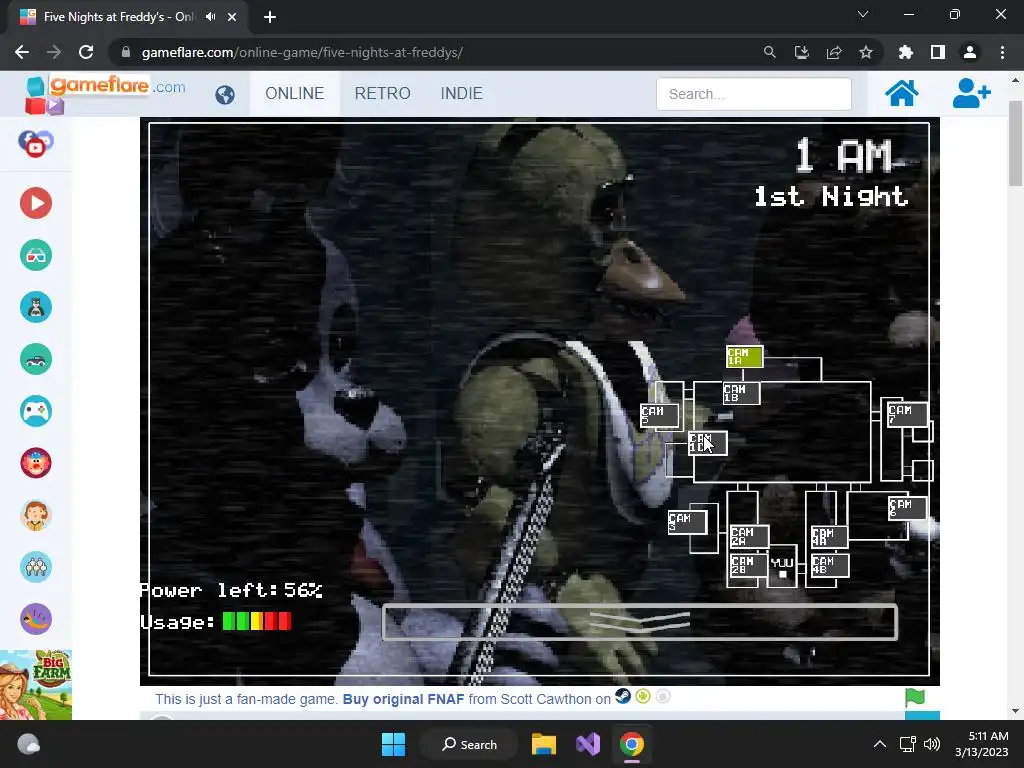Open the 3D glasses games category
1024x768 pixels.
[36, 255]
